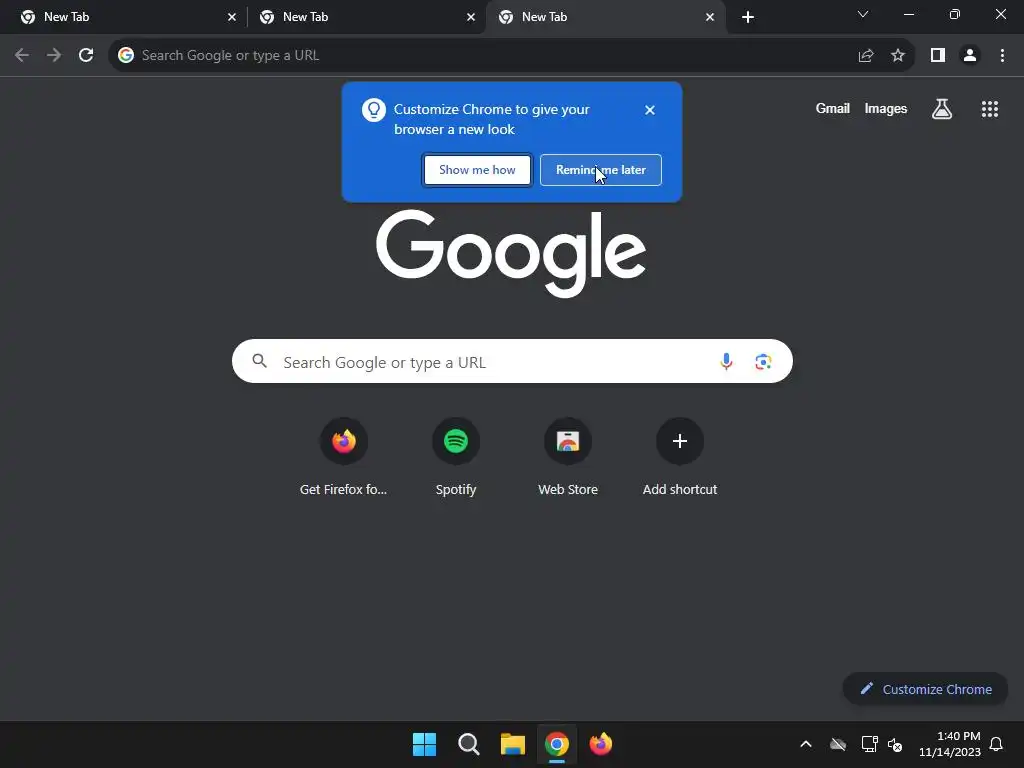Click the magnifier icon in the search box

(x=259, y=361)
